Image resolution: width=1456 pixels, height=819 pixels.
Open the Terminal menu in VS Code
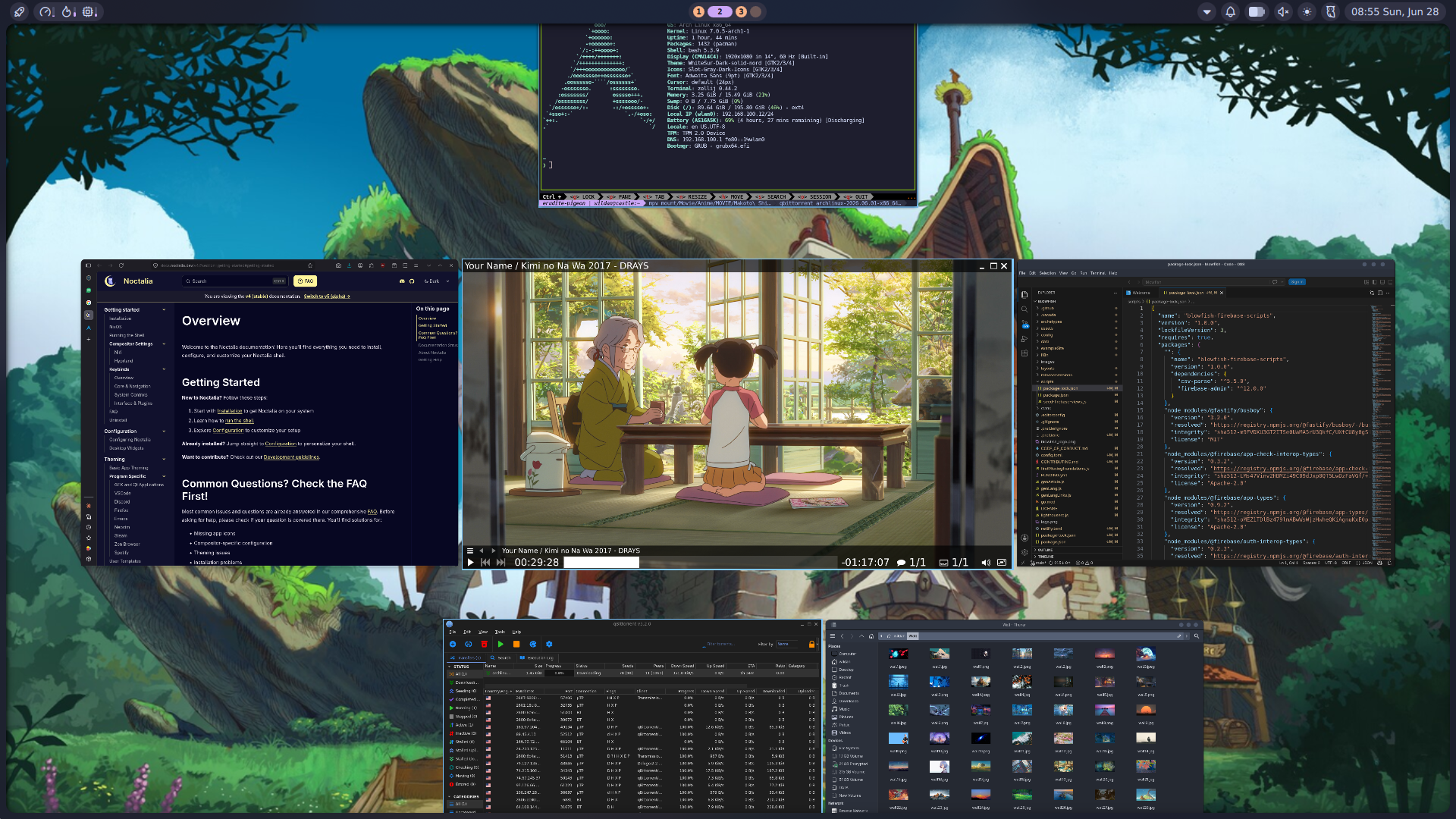(x=1097, y=273)
